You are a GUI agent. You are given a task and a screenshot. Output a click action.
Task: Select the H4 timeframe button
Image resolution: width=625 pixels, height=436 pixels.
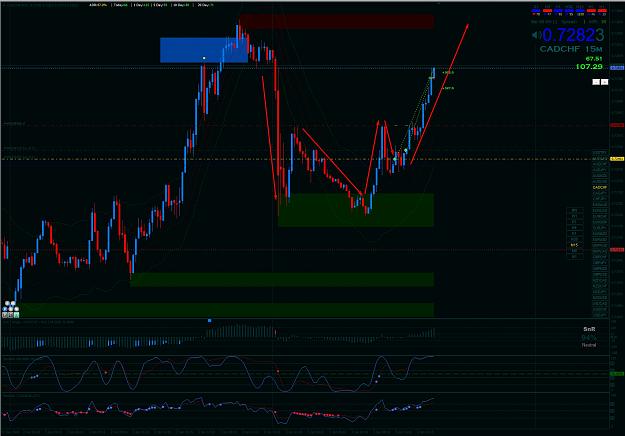(574, 228)
